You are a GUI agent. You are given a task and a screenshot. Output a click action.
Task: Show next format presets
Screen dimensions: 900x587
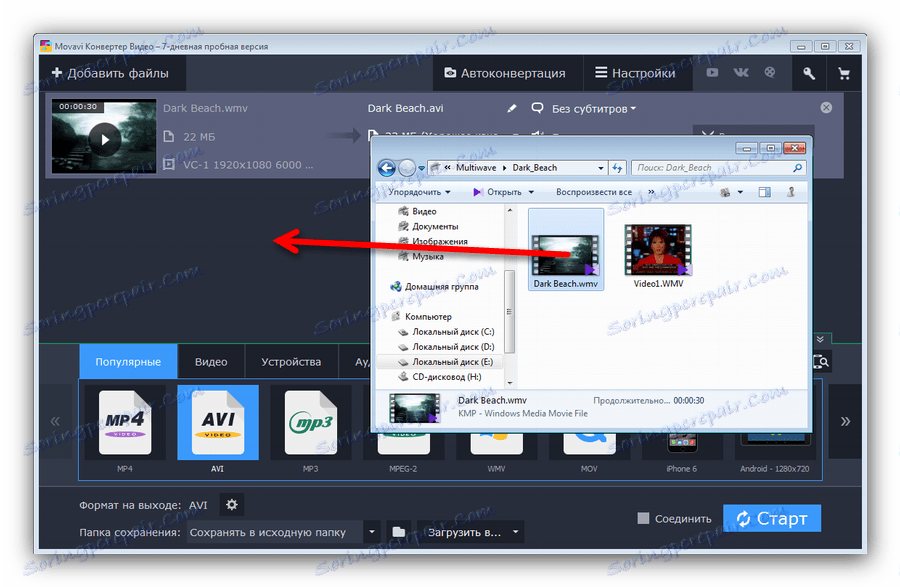pyautogui.click(x=845, y=422)
